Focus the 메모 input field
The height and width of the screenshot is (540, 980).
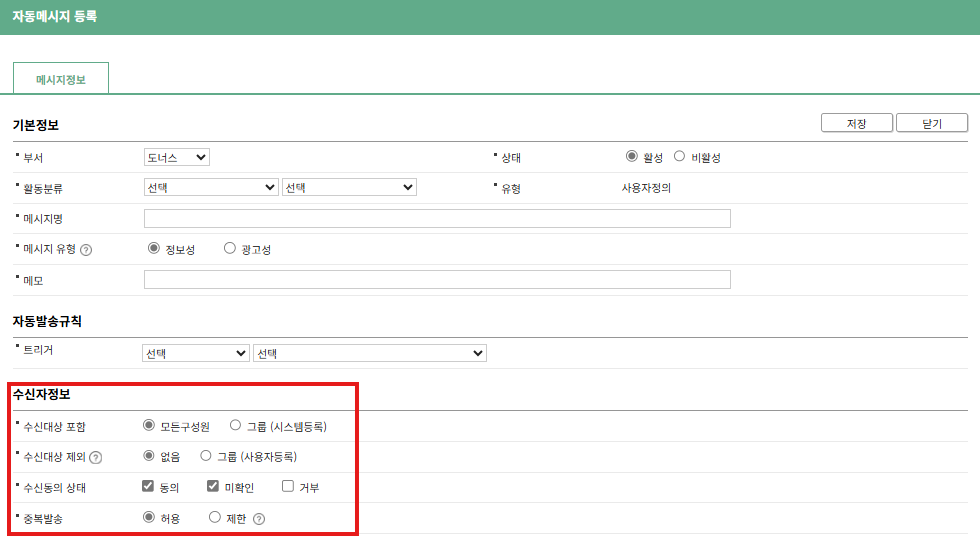pyautogui.click(x=437, y=279)
